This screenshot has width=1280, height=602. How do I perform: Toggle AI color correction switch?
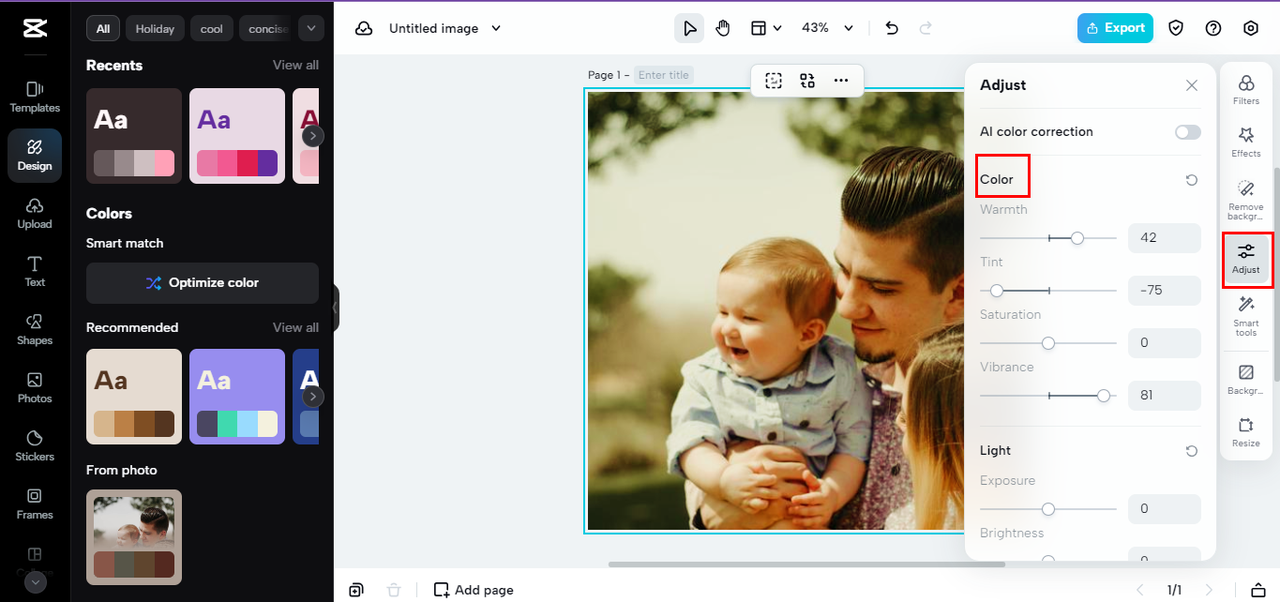point(1188,132)
